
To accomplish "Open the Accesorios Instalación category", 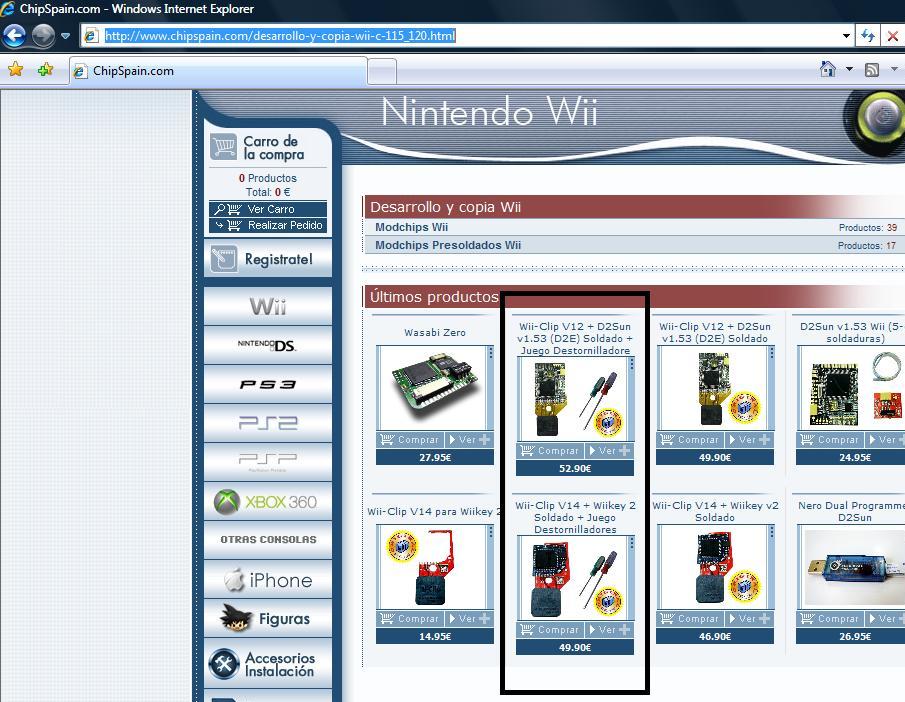I will (268, 664).
